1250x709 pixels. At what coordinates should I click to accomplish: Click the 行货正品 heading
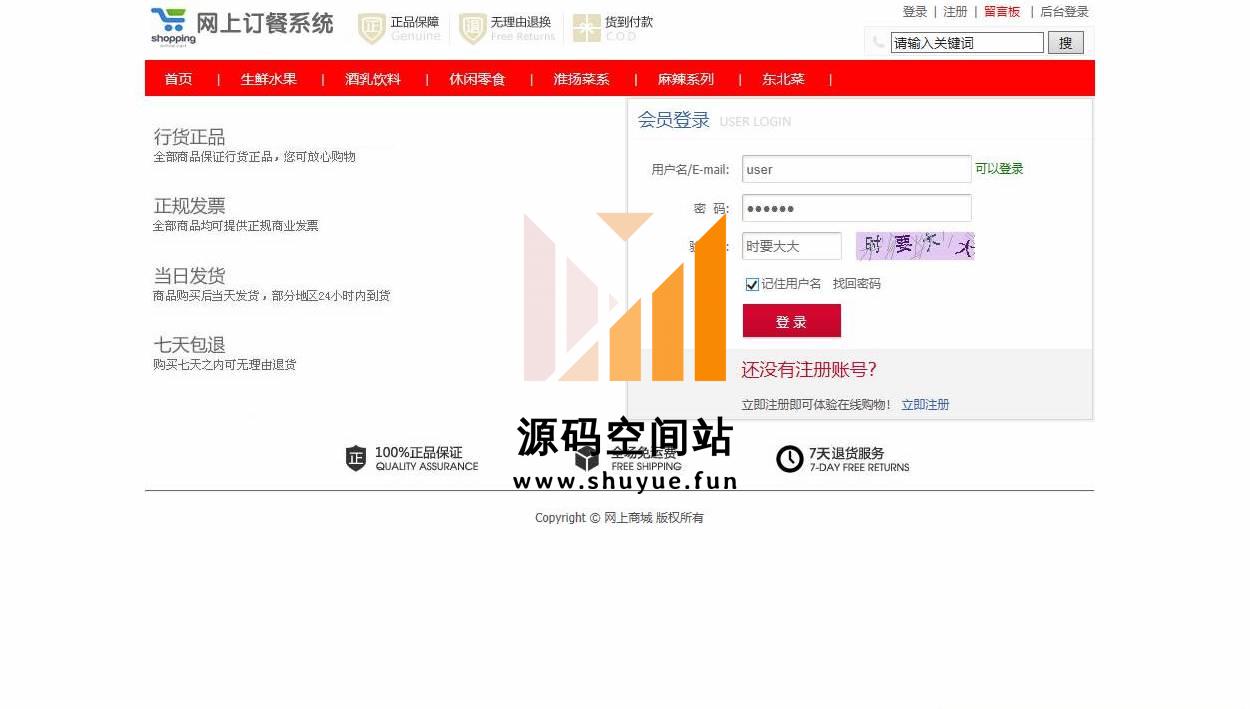(x=189, y=136)
